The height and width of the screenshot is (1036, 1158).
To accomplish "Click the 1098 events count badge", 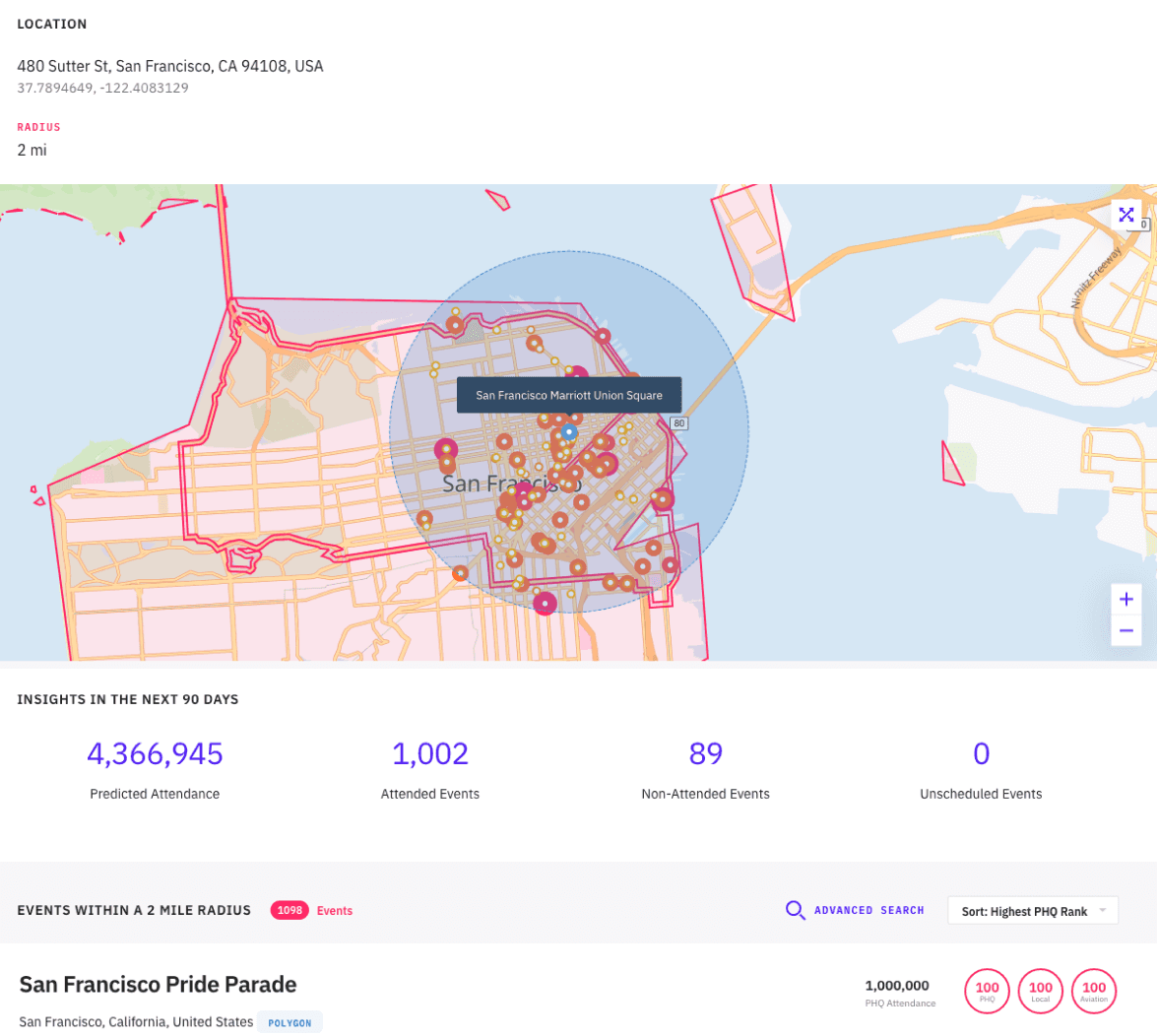I will tap(289, 910).
